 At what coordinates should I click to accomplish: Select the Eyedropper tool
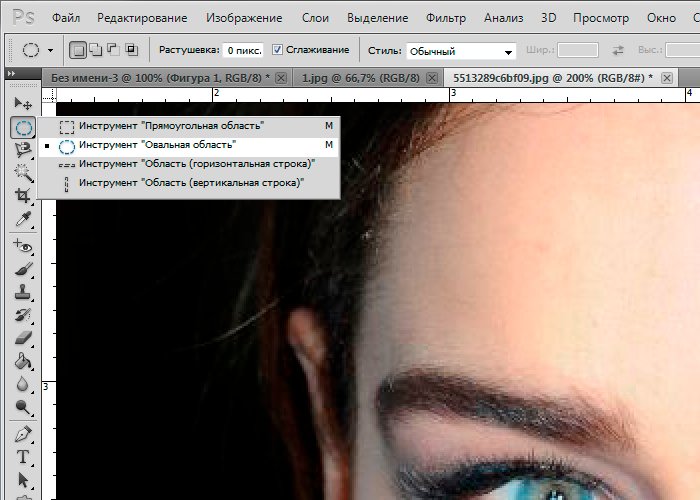[x=23, y=219]
